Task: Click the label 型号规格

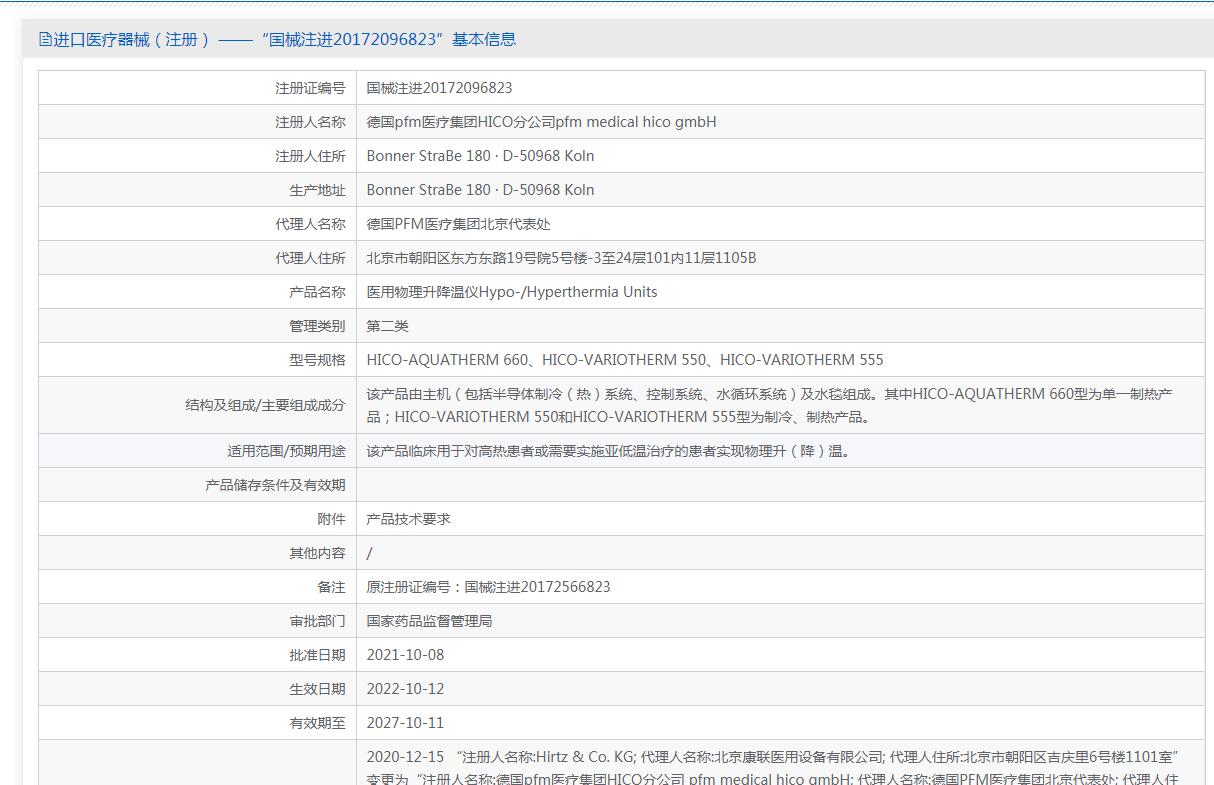Action: (x=317, y=360)
